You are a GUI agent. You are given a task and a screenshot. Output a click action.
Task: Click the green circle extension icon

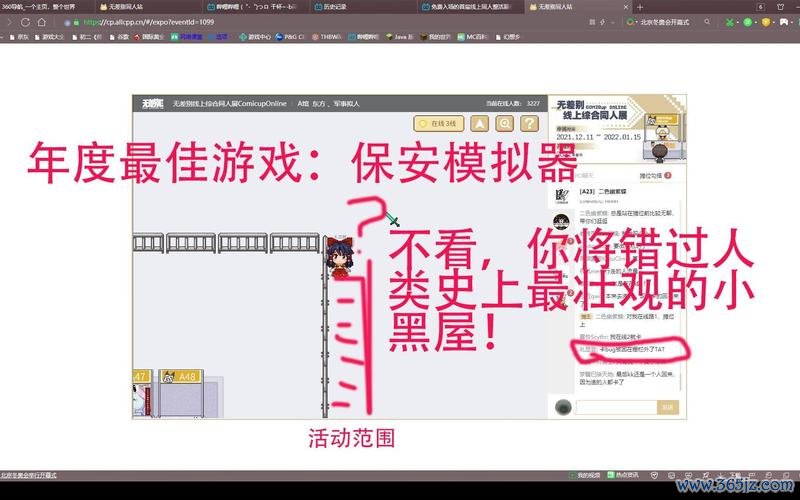tap(747, 22)
